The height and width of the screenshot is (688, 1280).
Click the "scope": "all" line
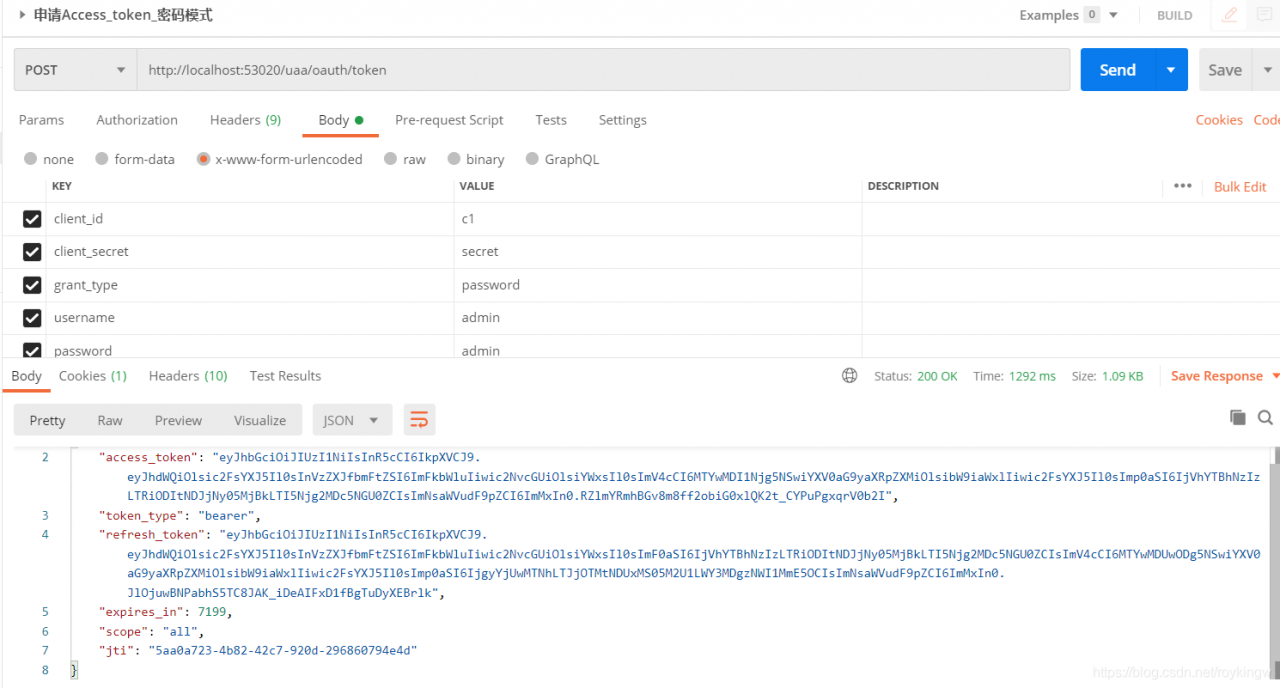click(150, 632)
